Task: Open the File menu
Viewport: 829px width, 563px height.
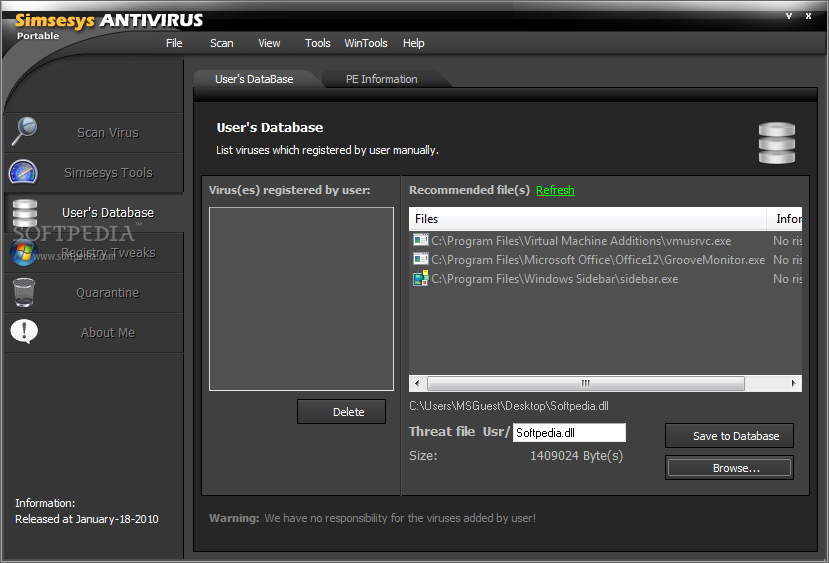Action: point(174,43)
